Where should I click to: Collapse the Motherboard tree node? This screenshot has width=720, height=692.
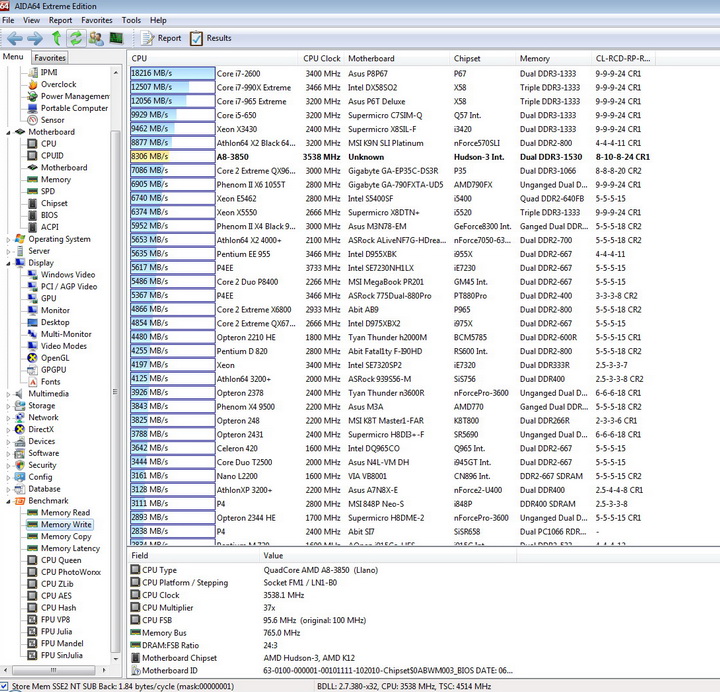pos(8,132)
